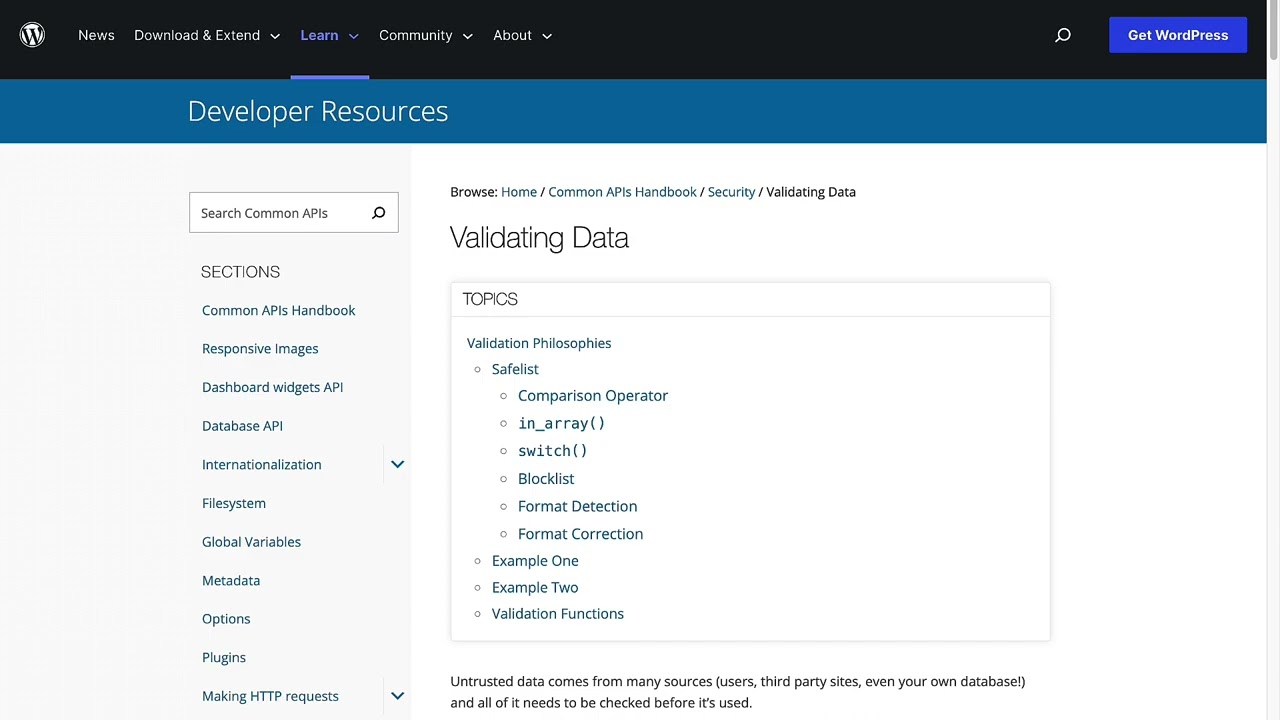Expand the Internationalization section chevron

[397, 464]
